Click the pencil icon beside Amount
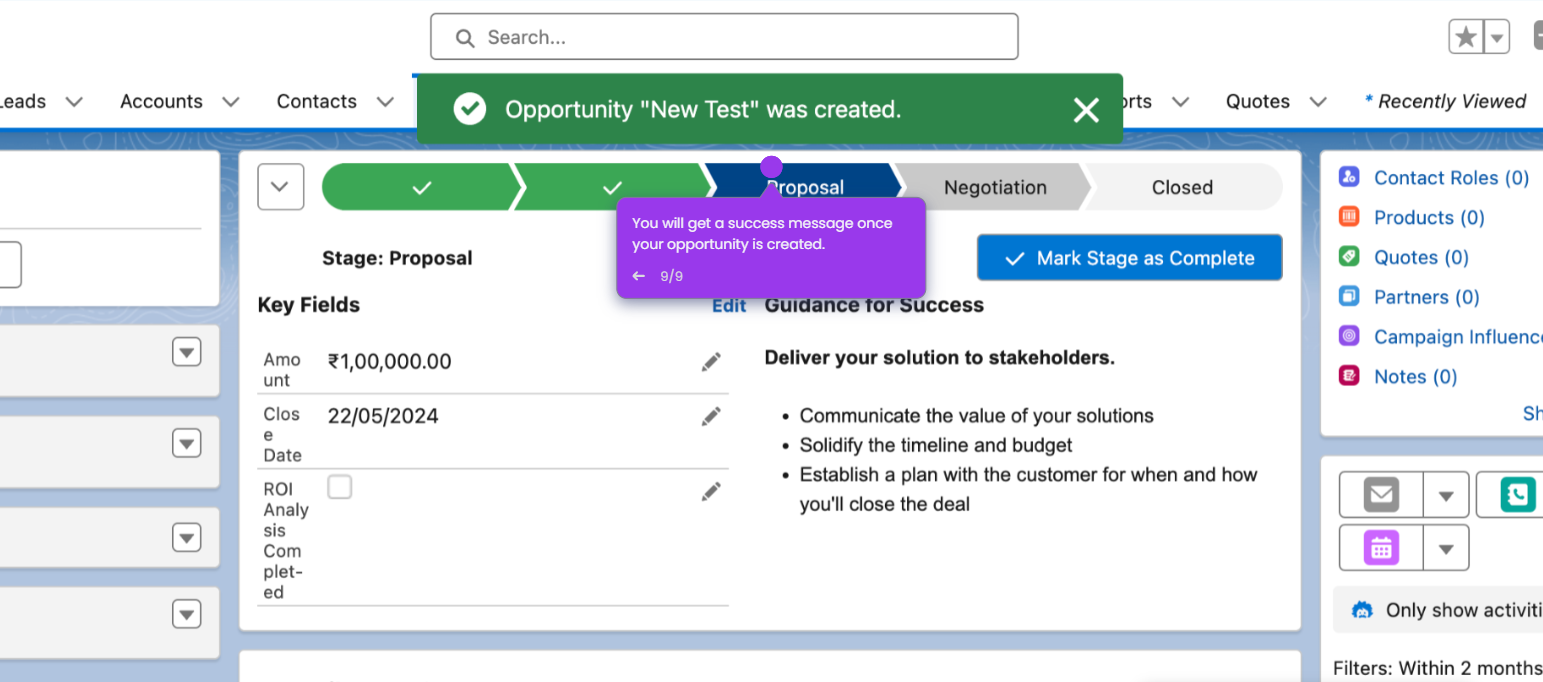The image size is (1543, 682). tap(711, 362)
